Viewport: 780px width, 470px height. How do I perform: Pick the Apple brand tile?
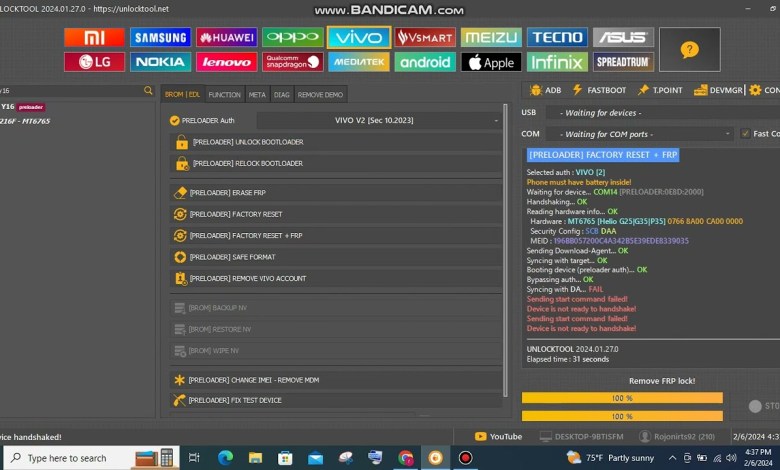tap(490, 62)
